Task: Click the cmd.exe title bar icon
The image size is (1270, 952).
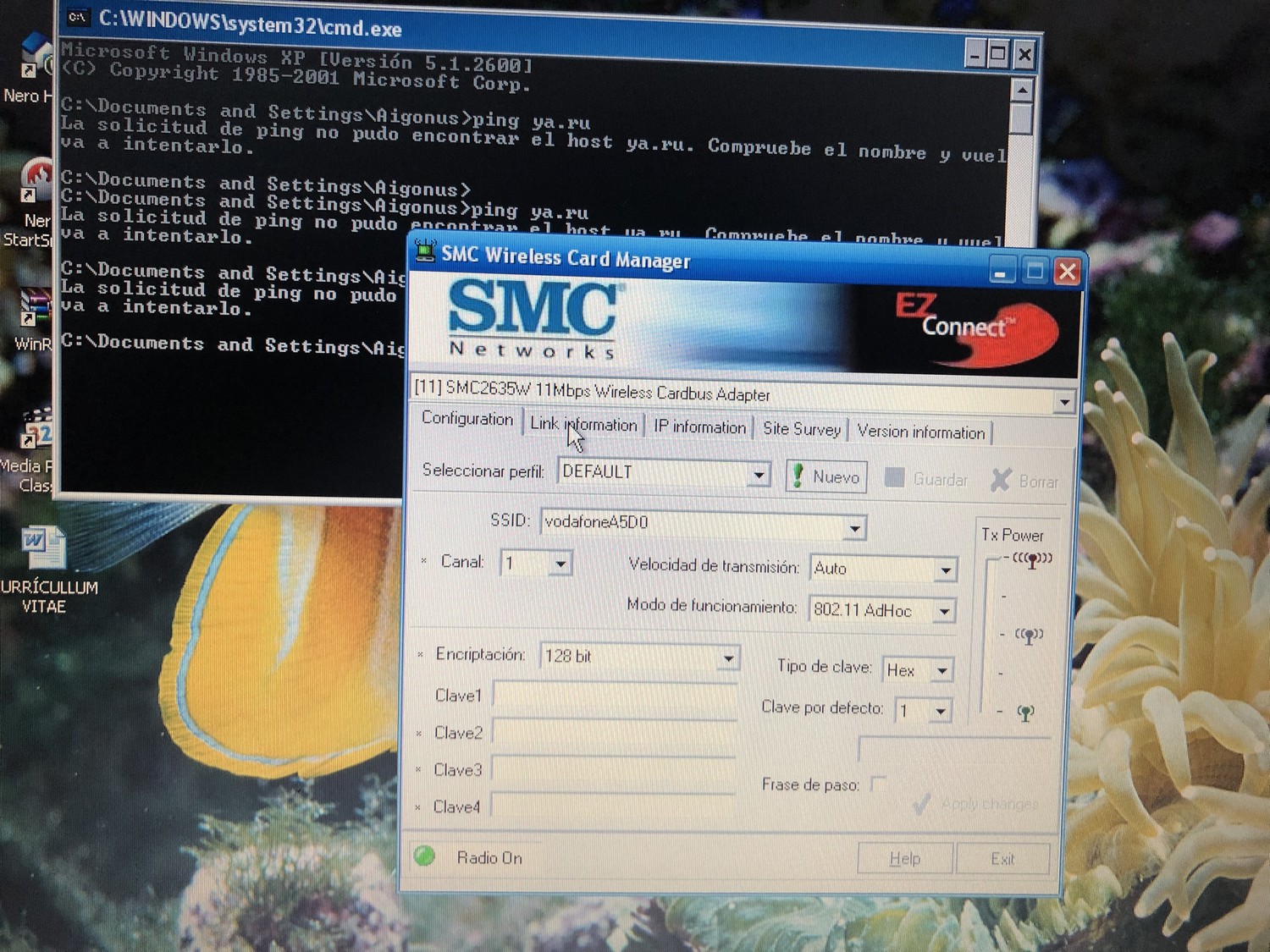Action: pyautogui.click(x=78, y=17)
